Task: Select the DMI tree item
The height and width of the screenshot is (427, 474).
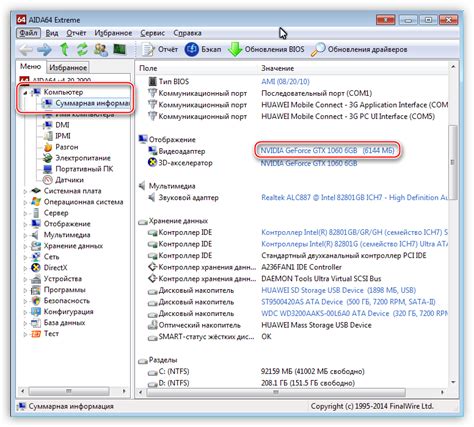Action: coord(62,125)
